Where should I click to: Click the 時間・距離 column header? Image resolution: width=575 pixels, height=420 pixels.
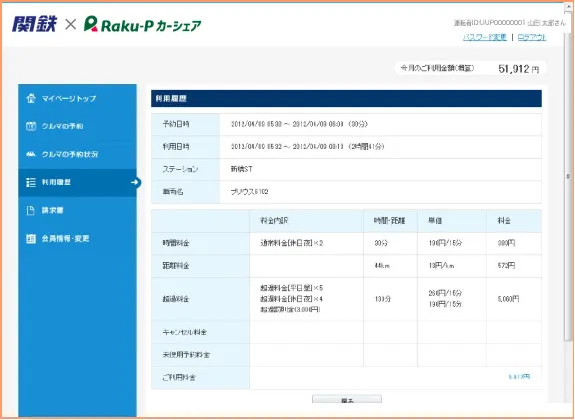click(389, 220)
